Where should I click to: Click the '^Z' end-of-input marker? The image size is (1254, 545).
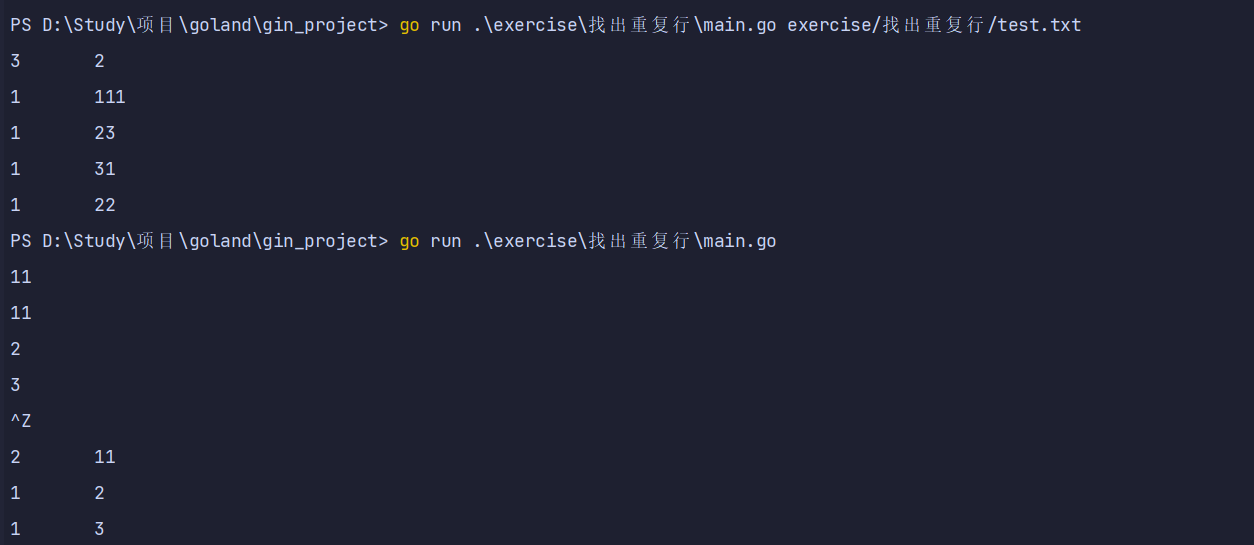coord(21,421)
